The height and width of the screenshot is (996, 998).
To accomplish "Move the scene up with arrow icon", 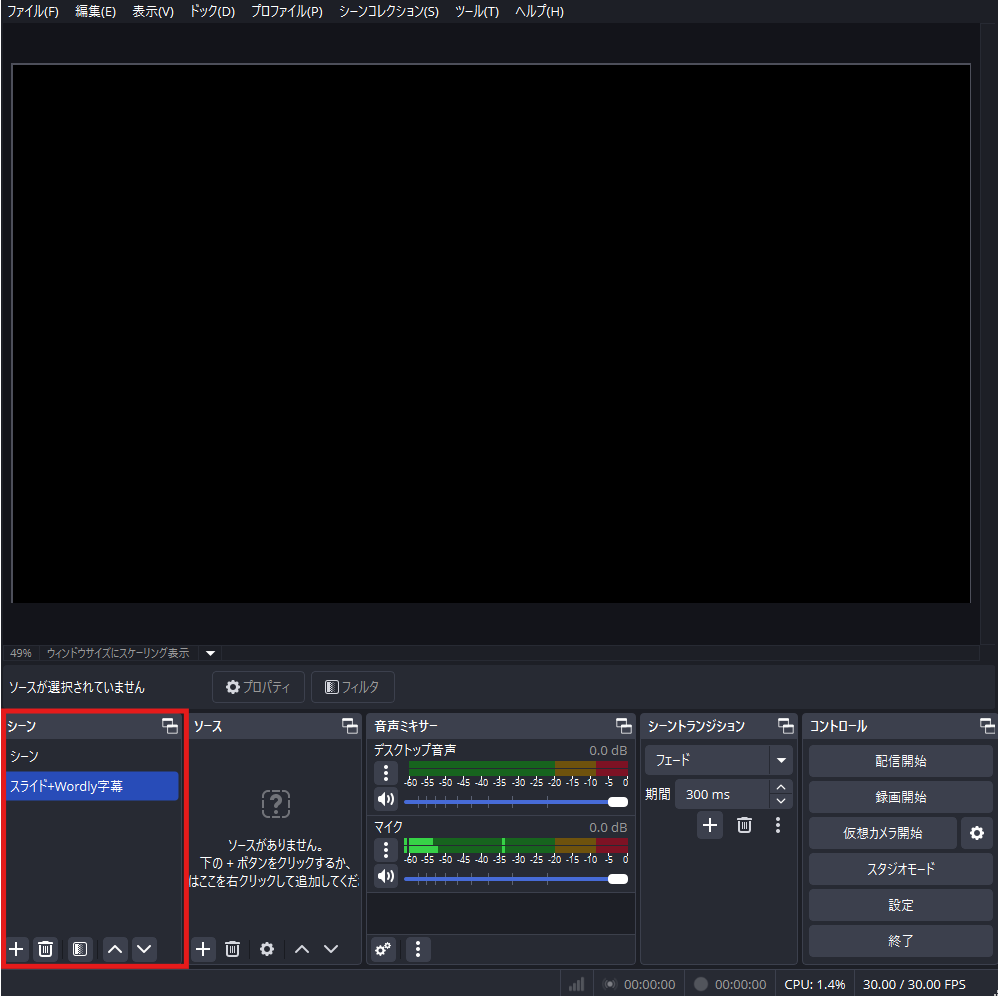I will click(115, 949).
